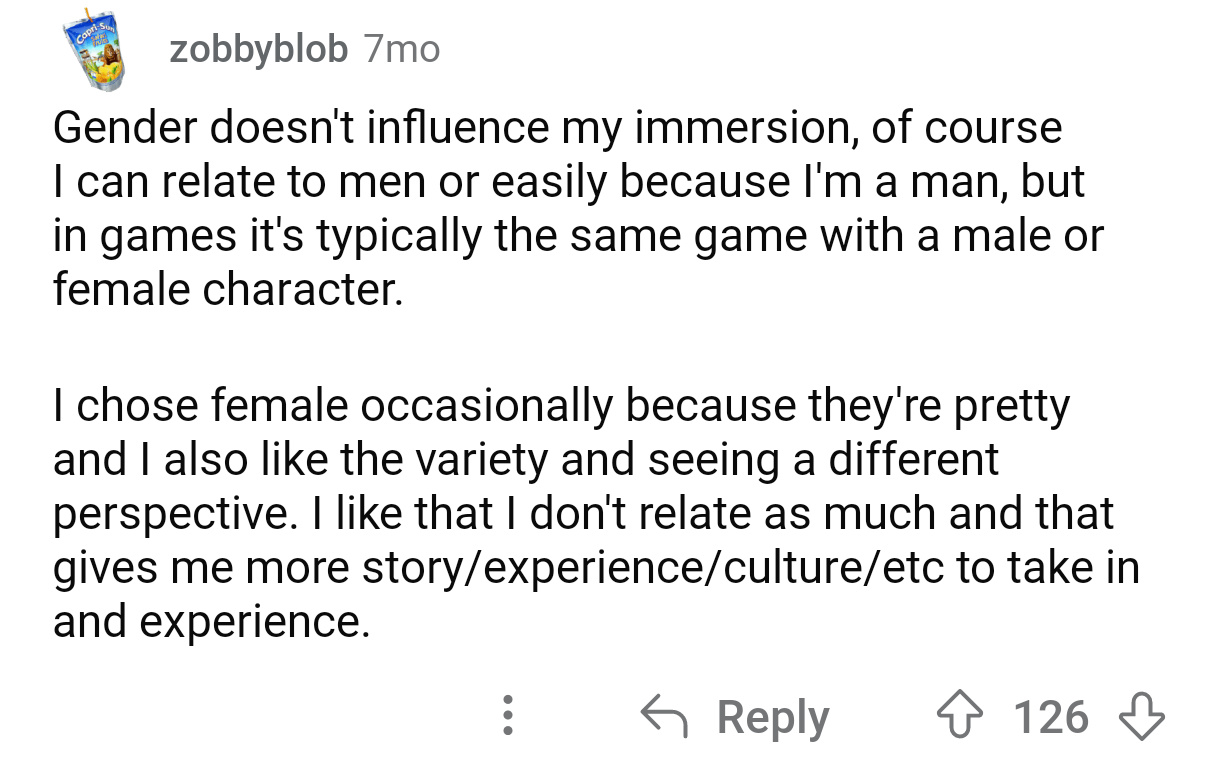Screen dimensions: 1218x765
Task: Open the three-dot comment options menu
Action: pos(507,717)
